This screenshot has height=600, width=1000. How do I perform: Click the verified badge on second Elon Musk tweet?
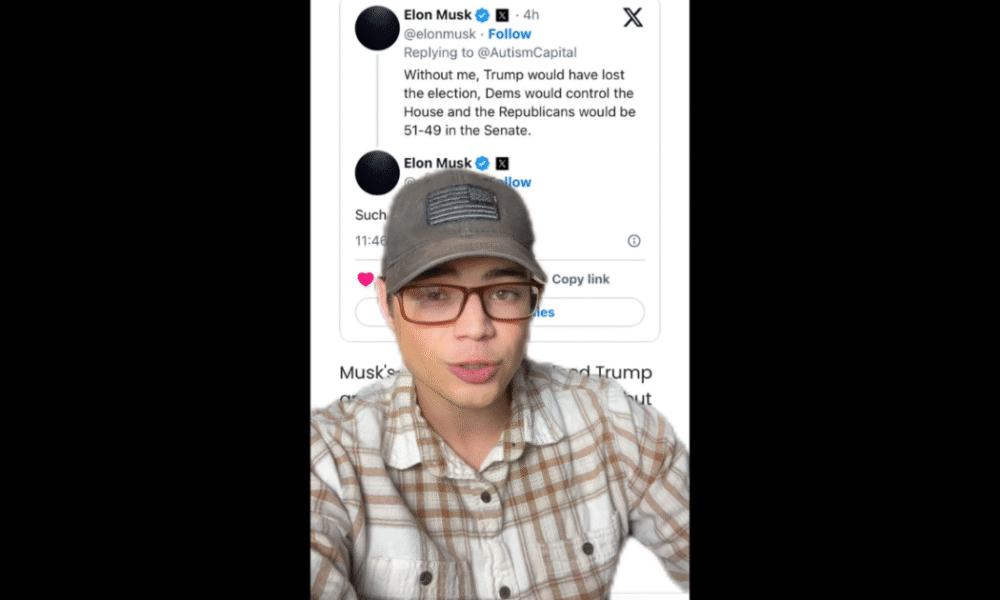(x=483, y=163)
